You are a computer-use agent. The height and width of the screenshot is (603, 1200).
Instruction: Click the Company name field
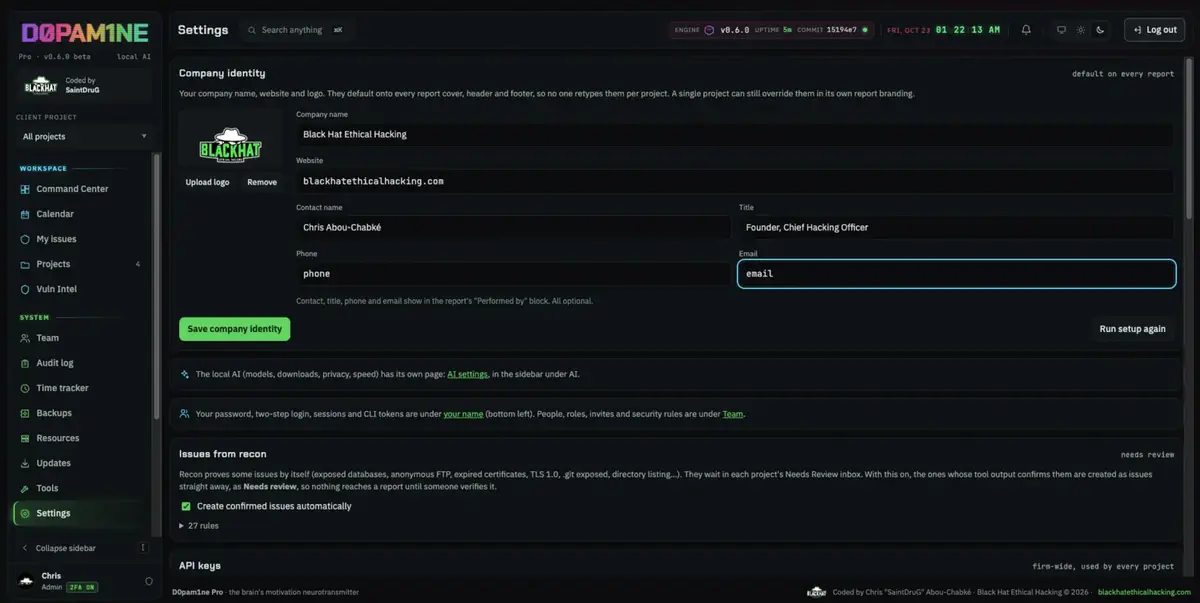click(735, 134)
